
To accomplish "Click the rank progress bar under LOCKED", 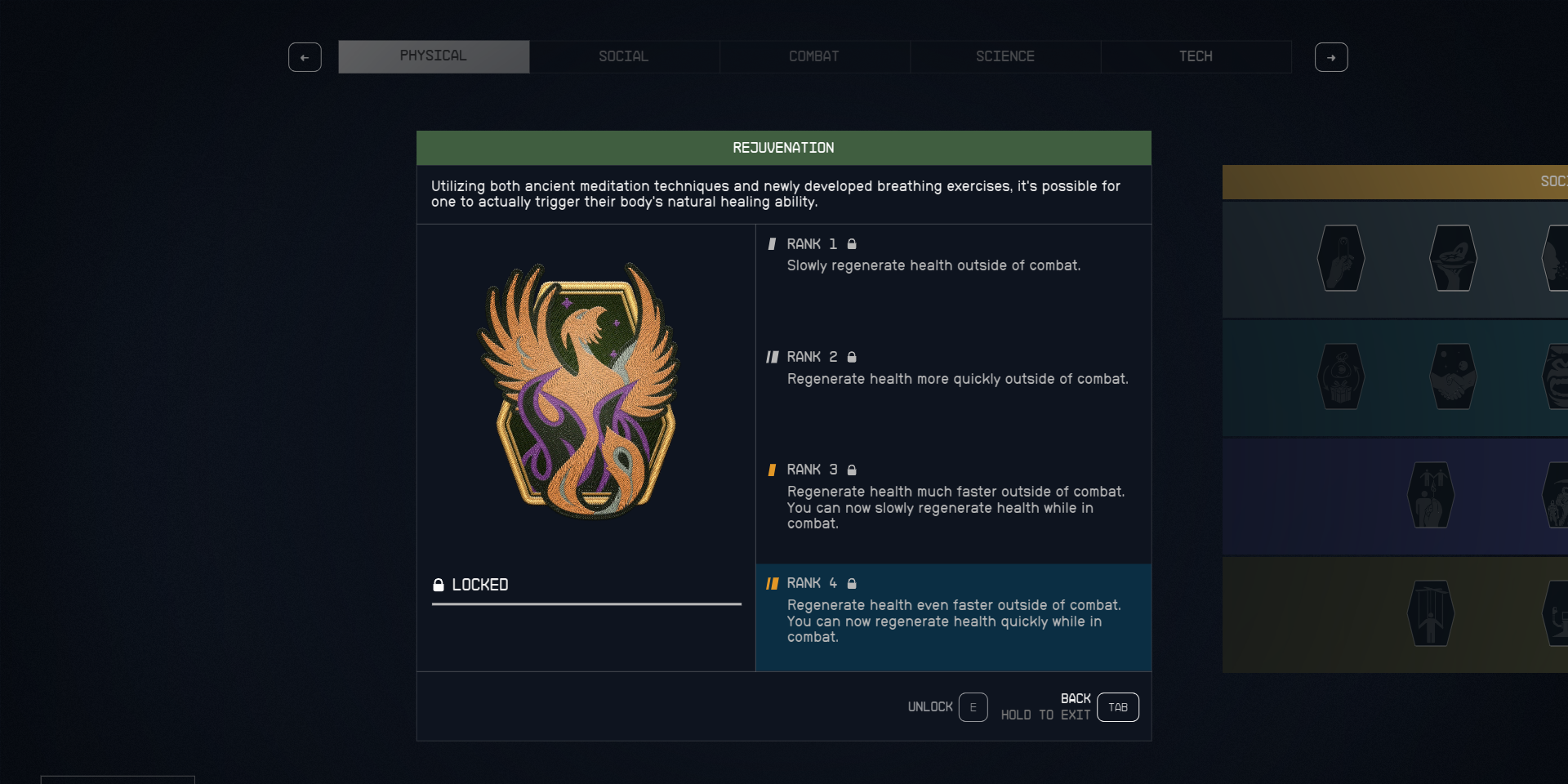I will (586, 605).
